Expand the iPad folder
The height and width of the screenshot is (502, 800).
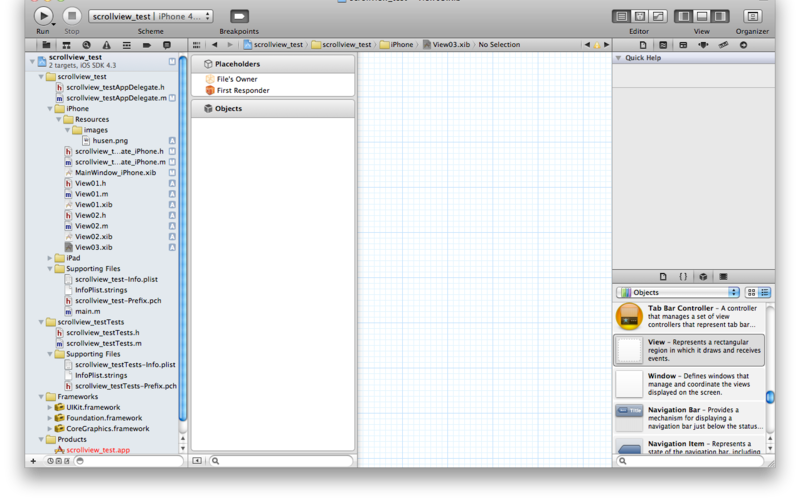50,258
